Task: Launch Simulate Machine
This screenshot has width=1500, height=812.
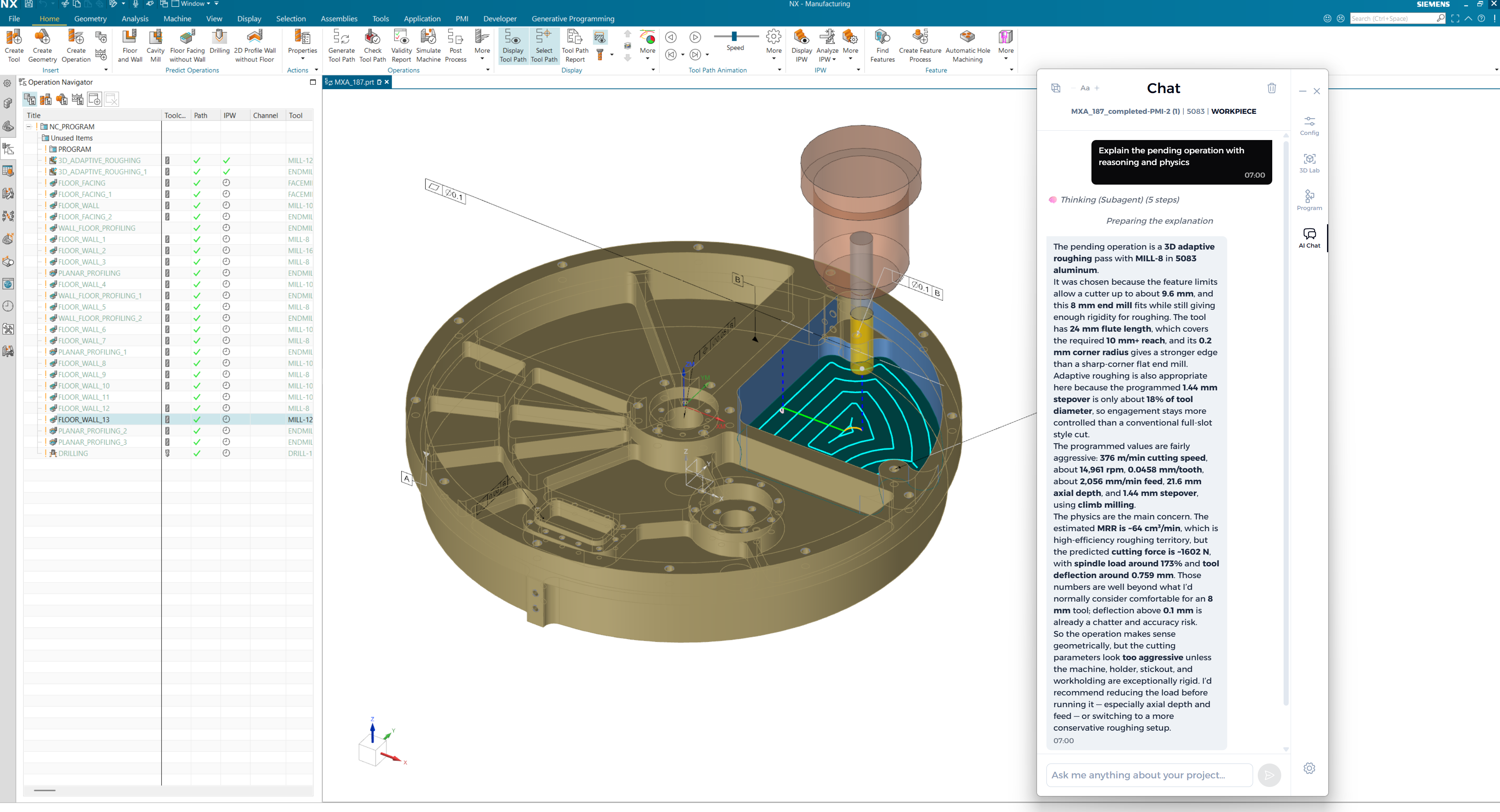Action: point(429,45)
